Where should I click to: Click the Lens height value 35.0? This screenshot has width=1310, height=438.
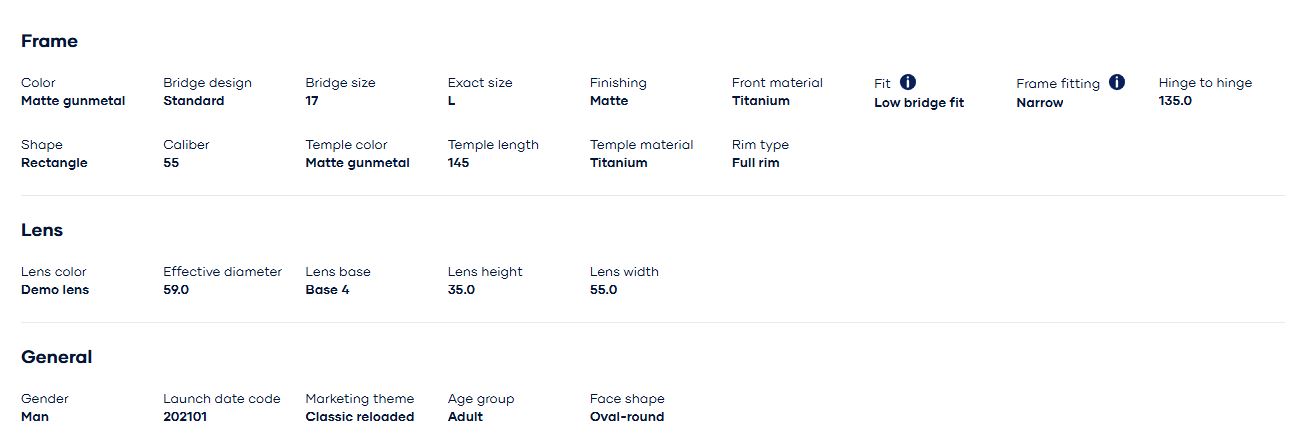(x=461, y=290)
